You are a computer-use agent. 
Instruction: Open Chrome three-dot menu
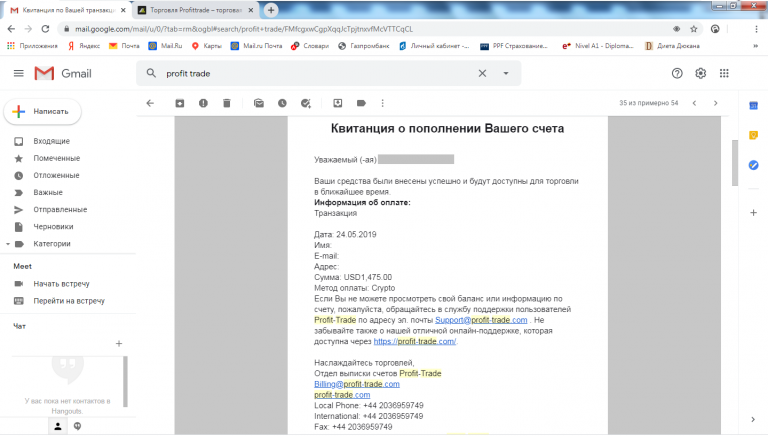pos(757,29)
